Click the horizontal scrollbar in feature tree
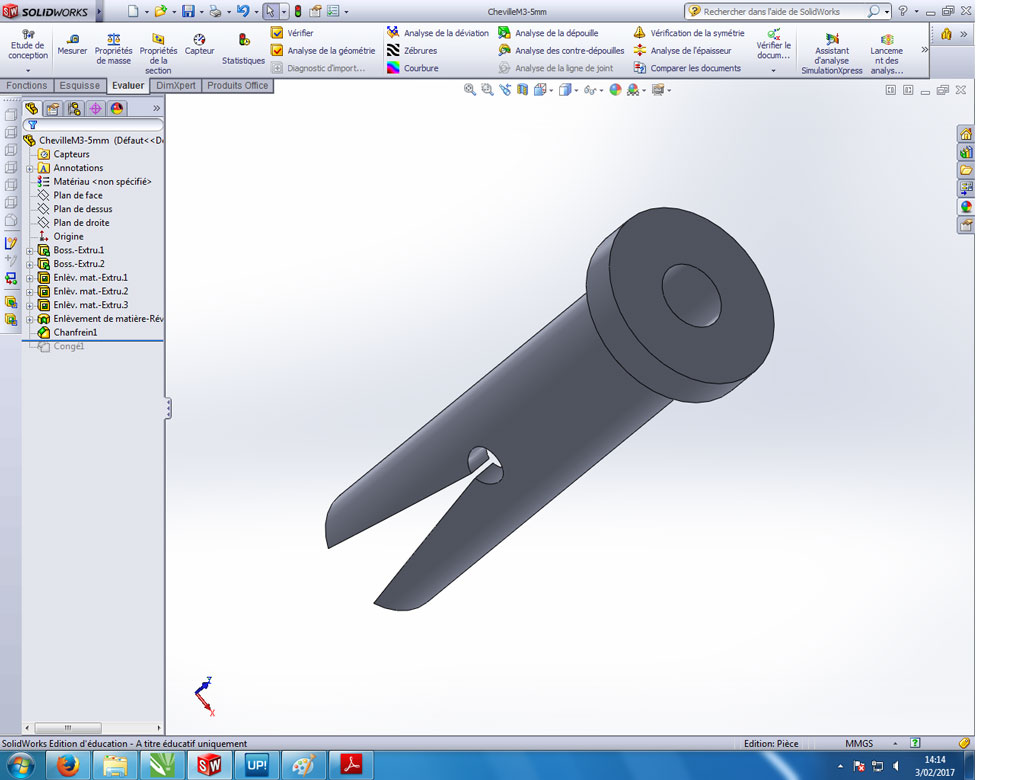 tap(68, 727)
